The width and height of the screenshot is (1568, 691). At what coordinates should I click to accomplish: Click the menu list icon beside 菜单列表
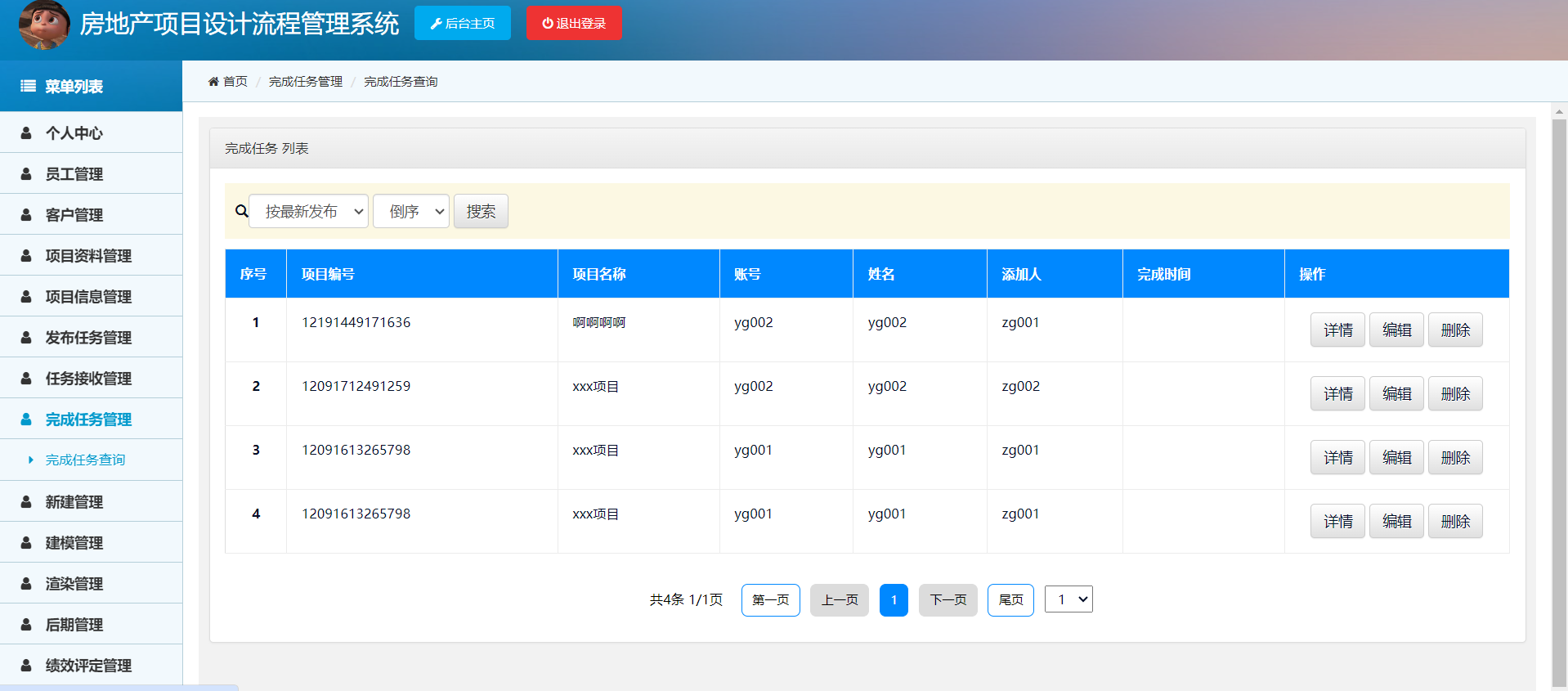coord(28,86)
